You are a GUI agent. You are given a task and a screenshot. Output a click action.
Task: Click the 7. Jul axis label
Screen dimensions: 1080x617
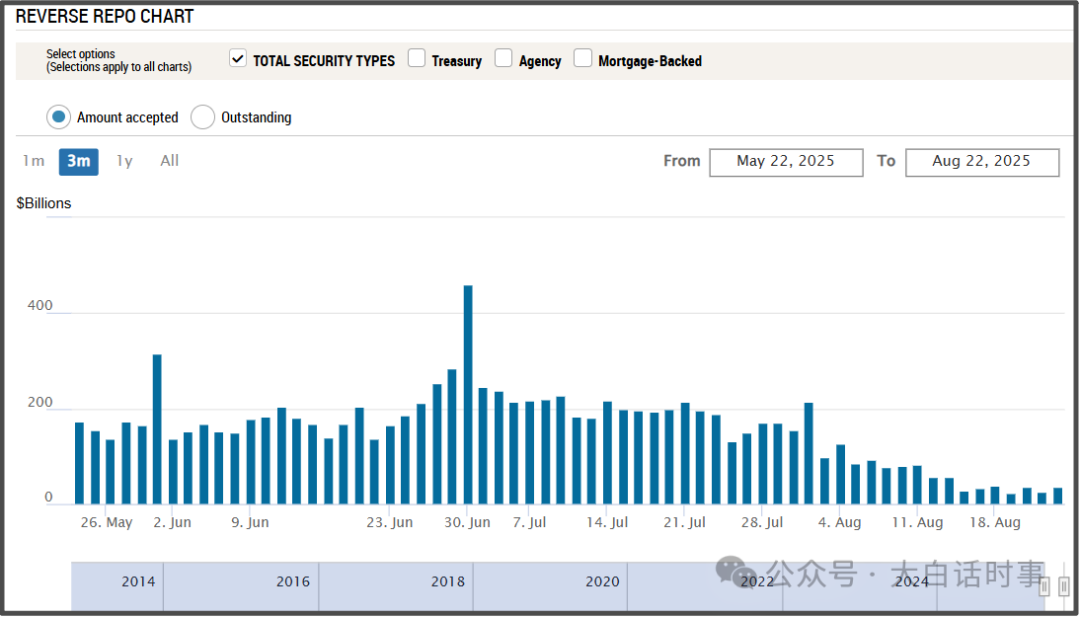(x=529, y=523)
